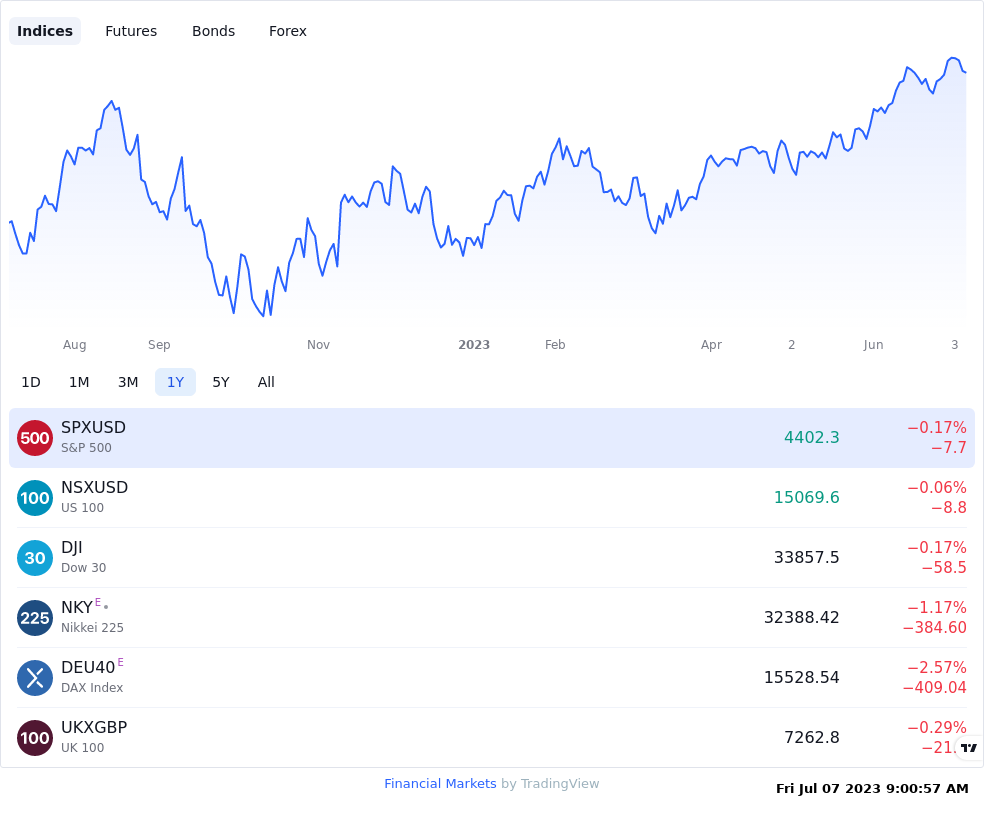Click the S&P 500 red logo icon
984x820 pixels.
point(35,438)
